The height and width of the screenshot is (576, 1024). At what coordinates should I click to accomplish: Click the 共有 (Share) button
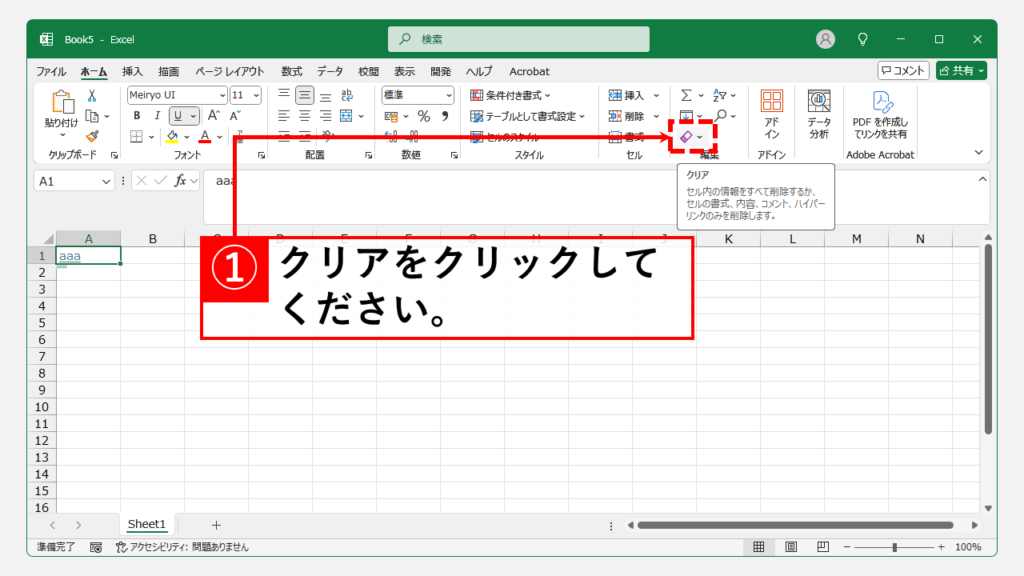pos(961,70)
